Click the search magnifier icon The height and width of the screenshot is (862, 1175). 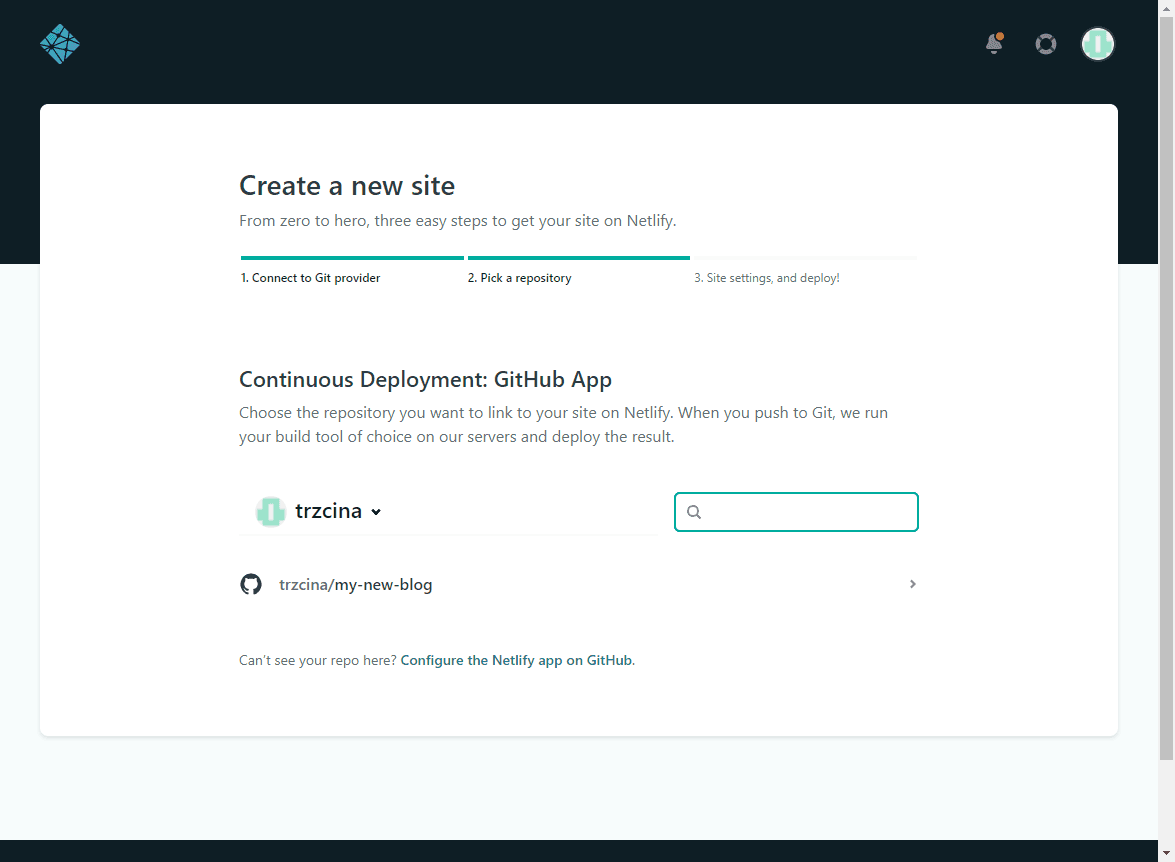pyautogui.click(x=694, y=512)
